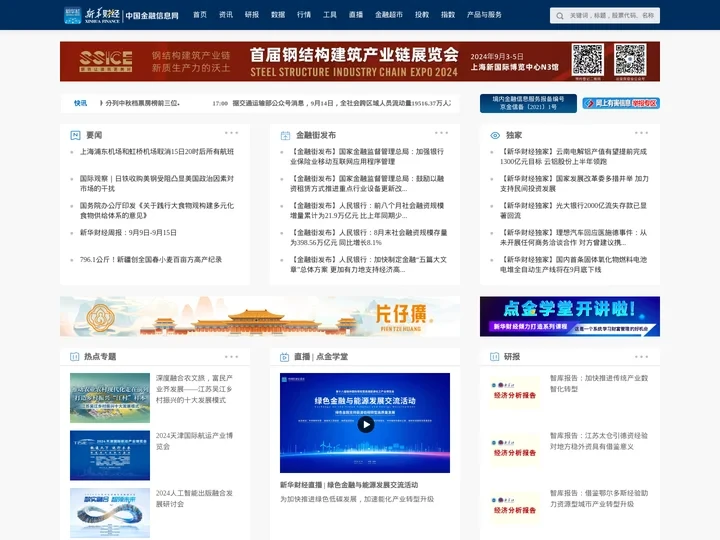The height and width of the screenshot is (540, 720).
Task: Open 8月末社会融资规模存量 article
Action: [x=368, y=237]
